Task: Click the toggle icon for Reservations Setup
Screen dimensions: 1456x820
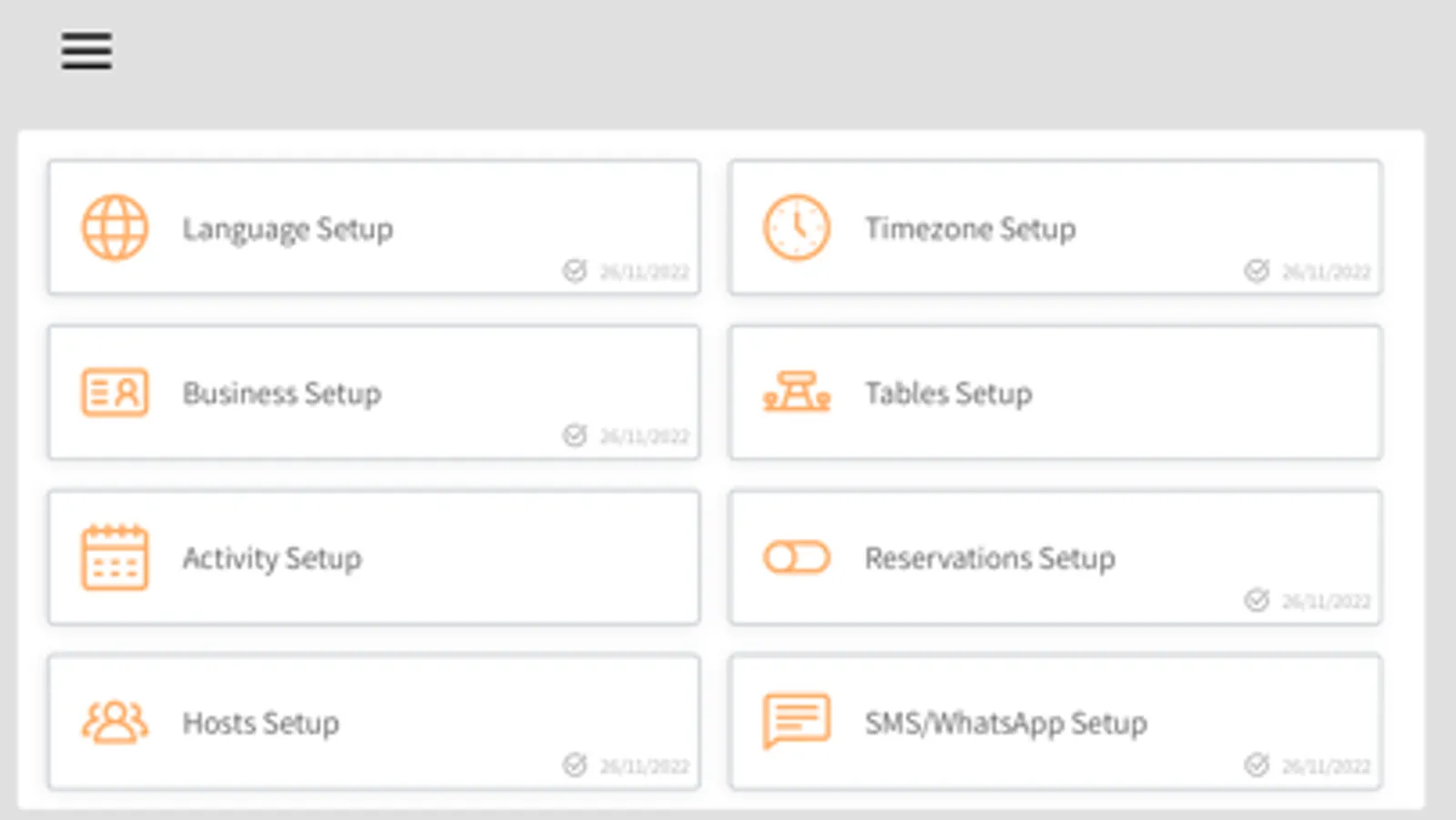Action: point(796,558)
